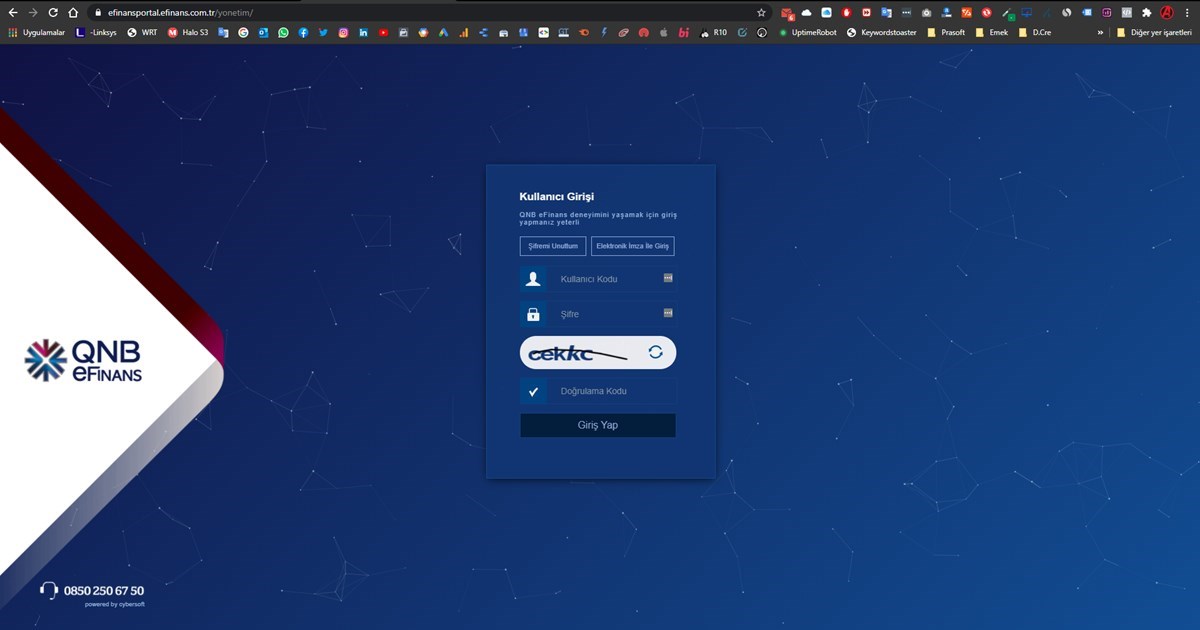The image size is (1200, 630).
Task: Open the Chrome profile avatar
Action: coord(1166,13)
